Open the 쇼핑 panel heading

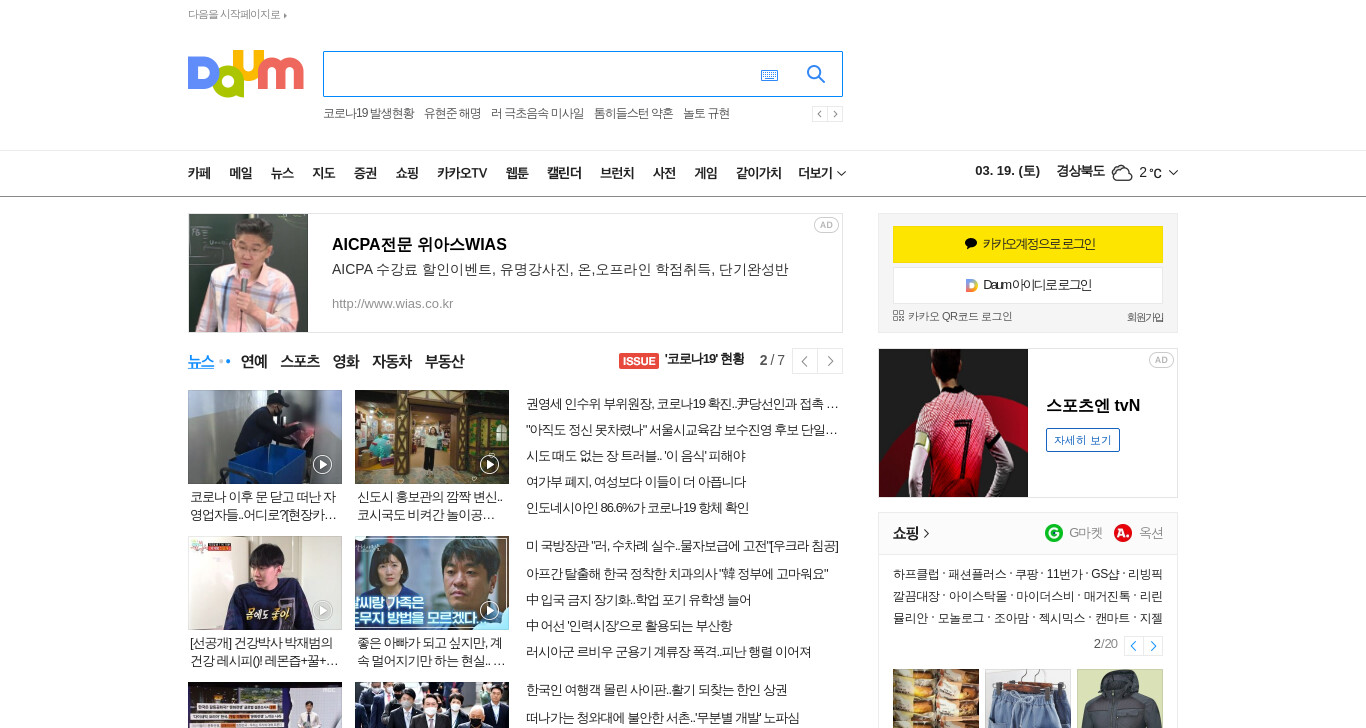[911, 533]
